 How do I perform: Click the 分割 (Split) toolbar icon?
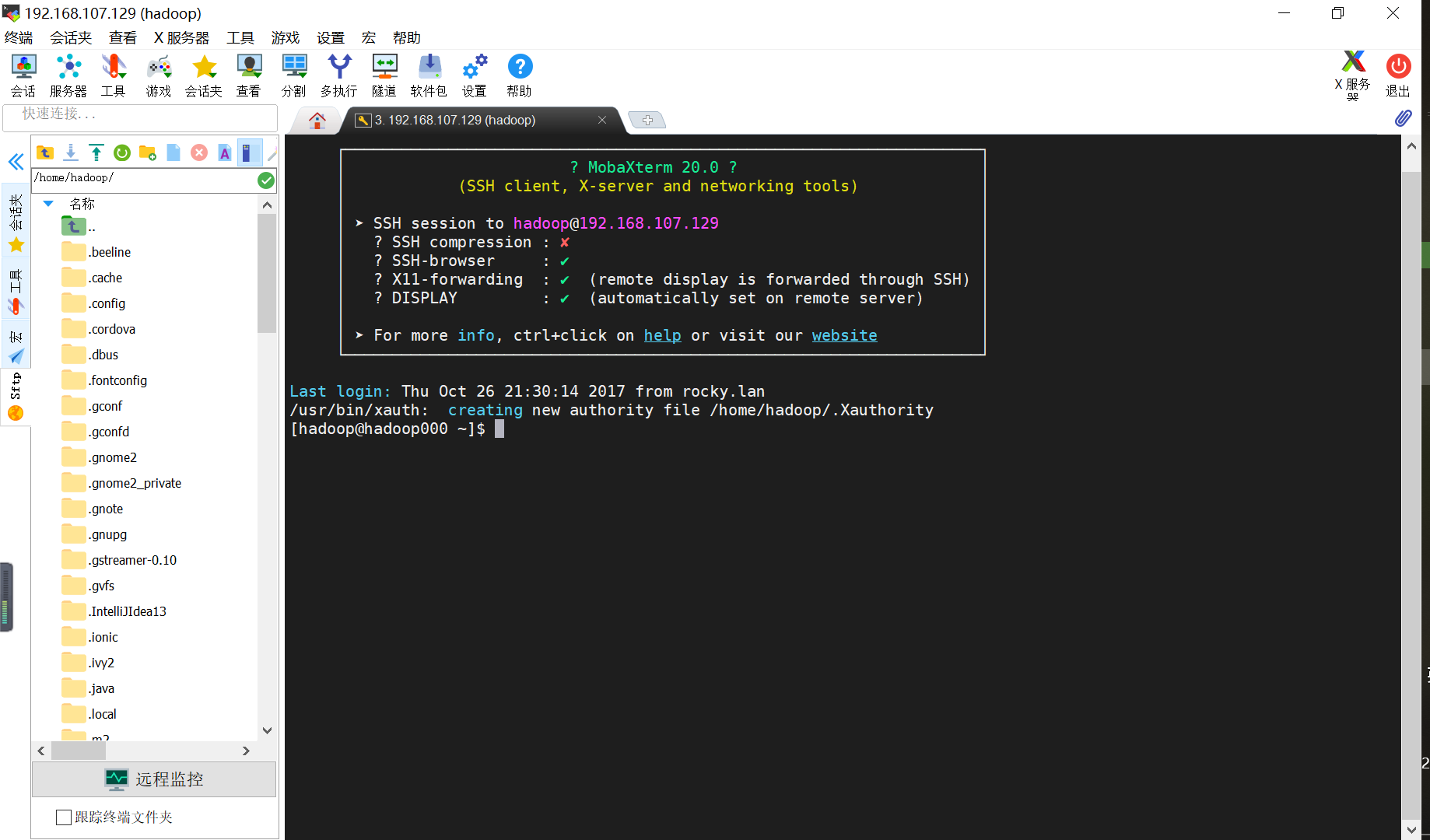click(x=294, y=75)
